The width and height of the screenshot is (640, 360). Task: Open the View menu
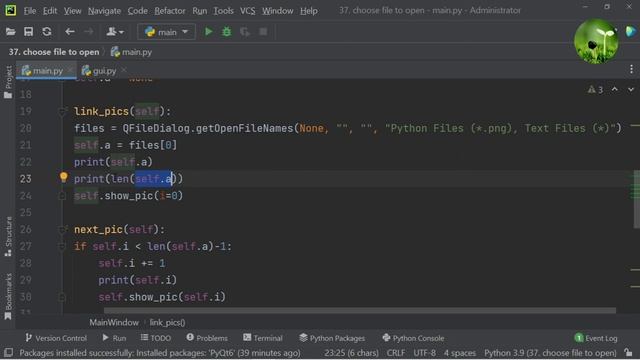coord(72,11)
